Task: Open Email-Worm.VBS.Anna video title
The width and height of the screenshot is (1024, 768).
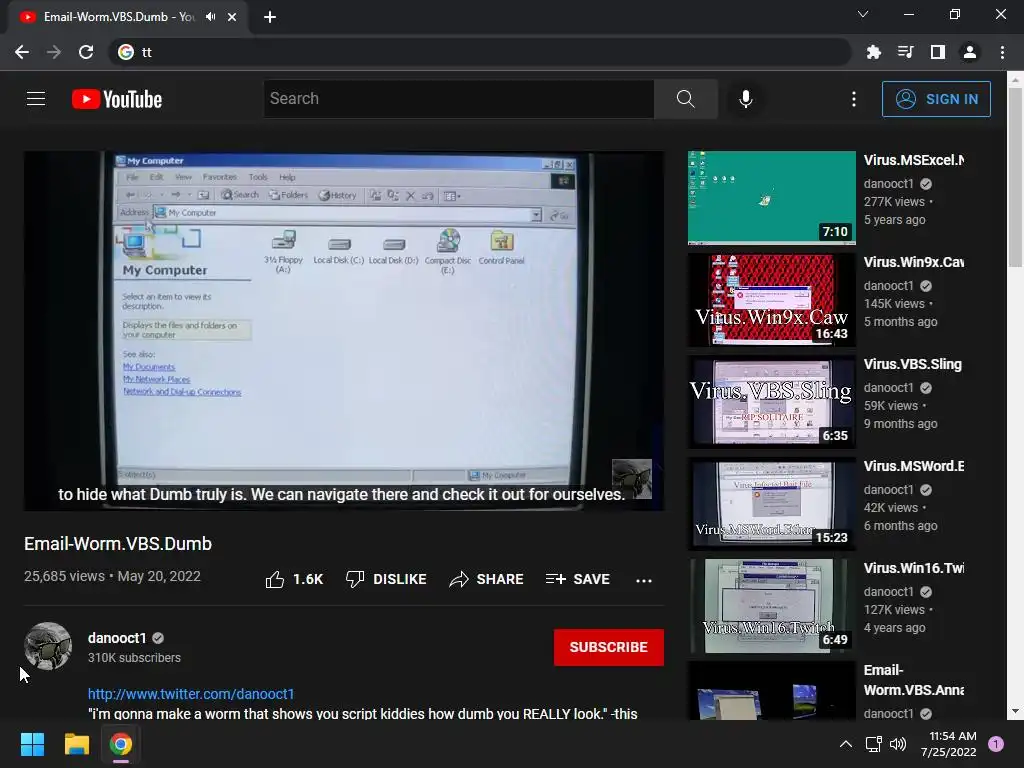Action: 914,680
